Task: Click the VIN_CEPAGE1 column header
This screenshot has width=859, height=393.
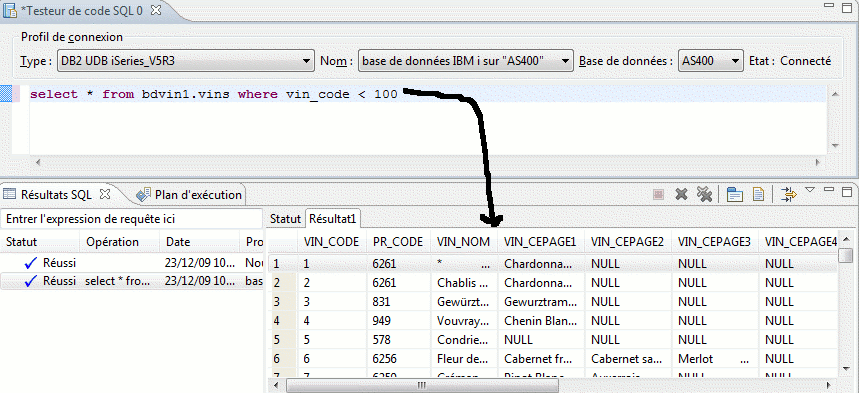Action: (x=540, y=242)
